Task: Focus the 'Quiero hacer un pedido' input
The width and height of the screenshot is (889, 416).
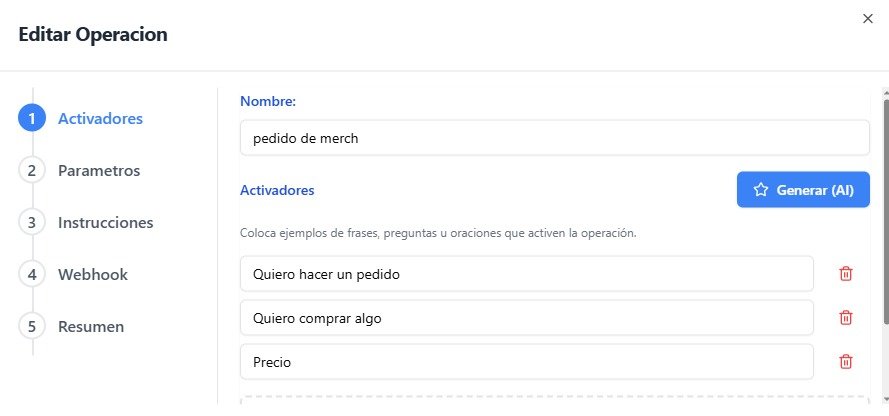Action: [x=527, y=274]
